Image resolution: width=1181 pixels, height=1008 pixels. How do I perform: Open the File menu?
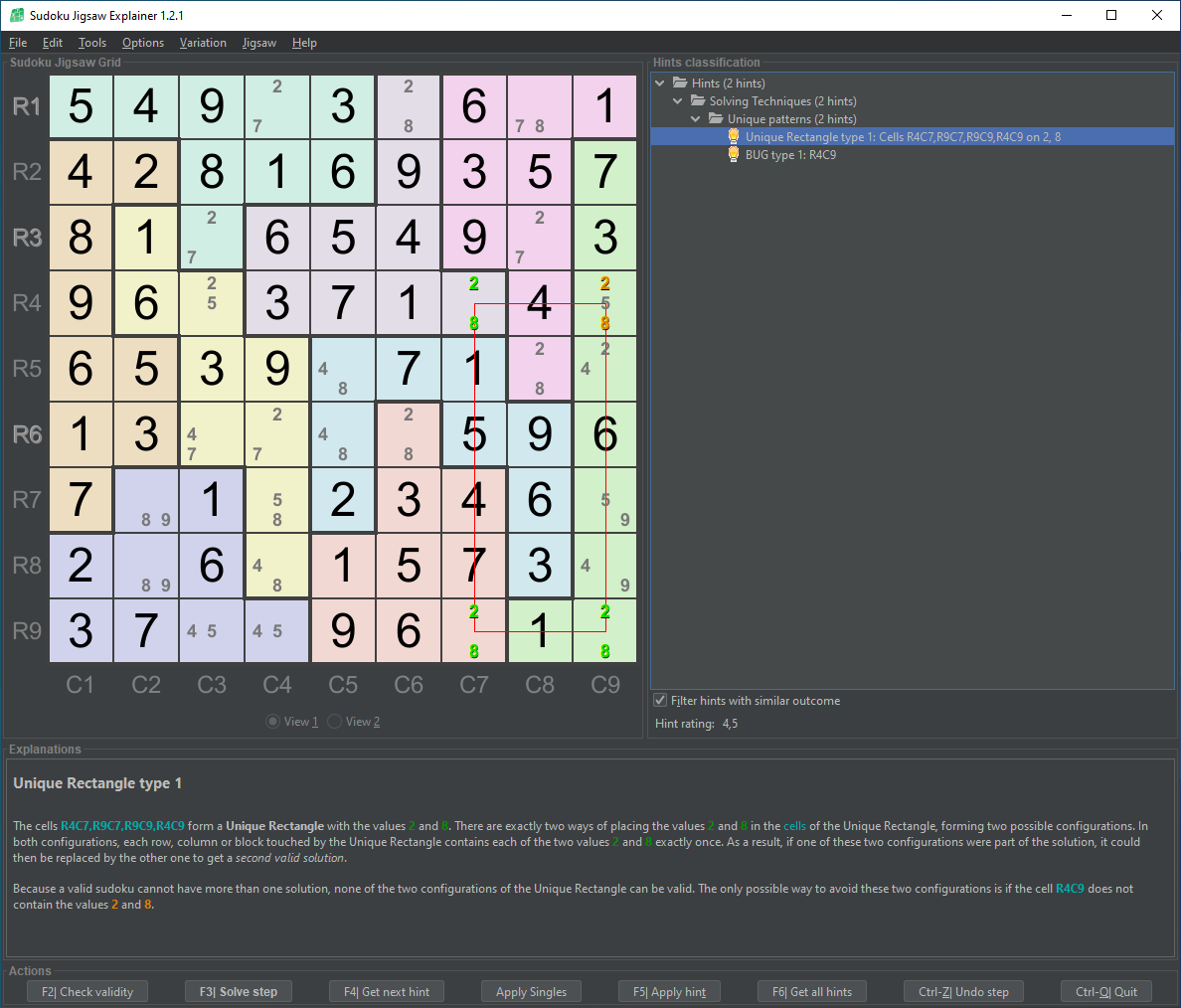(x=17, y=43)
